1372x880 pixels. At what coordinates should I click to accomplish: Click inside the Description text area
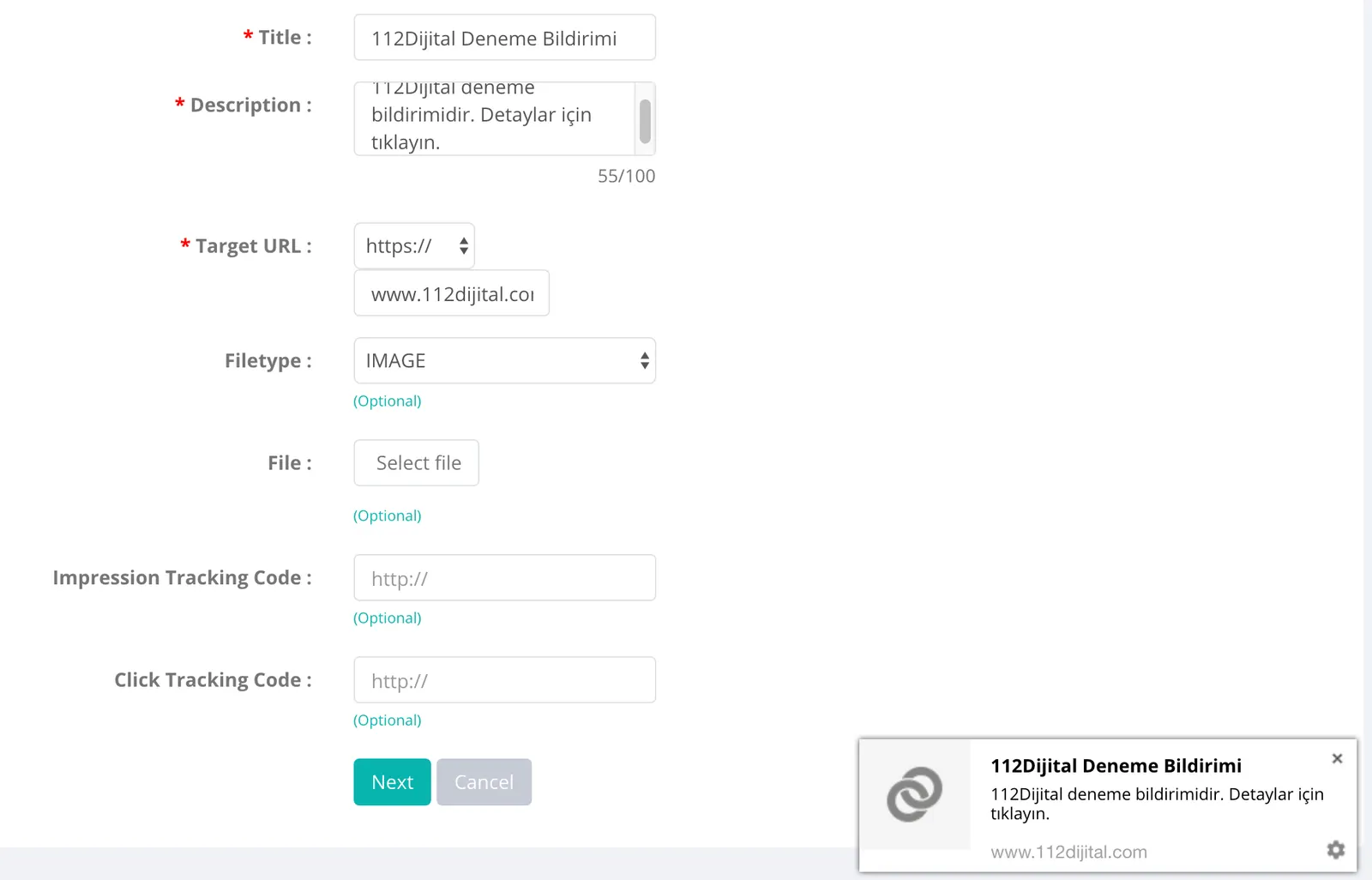point(494,118)
